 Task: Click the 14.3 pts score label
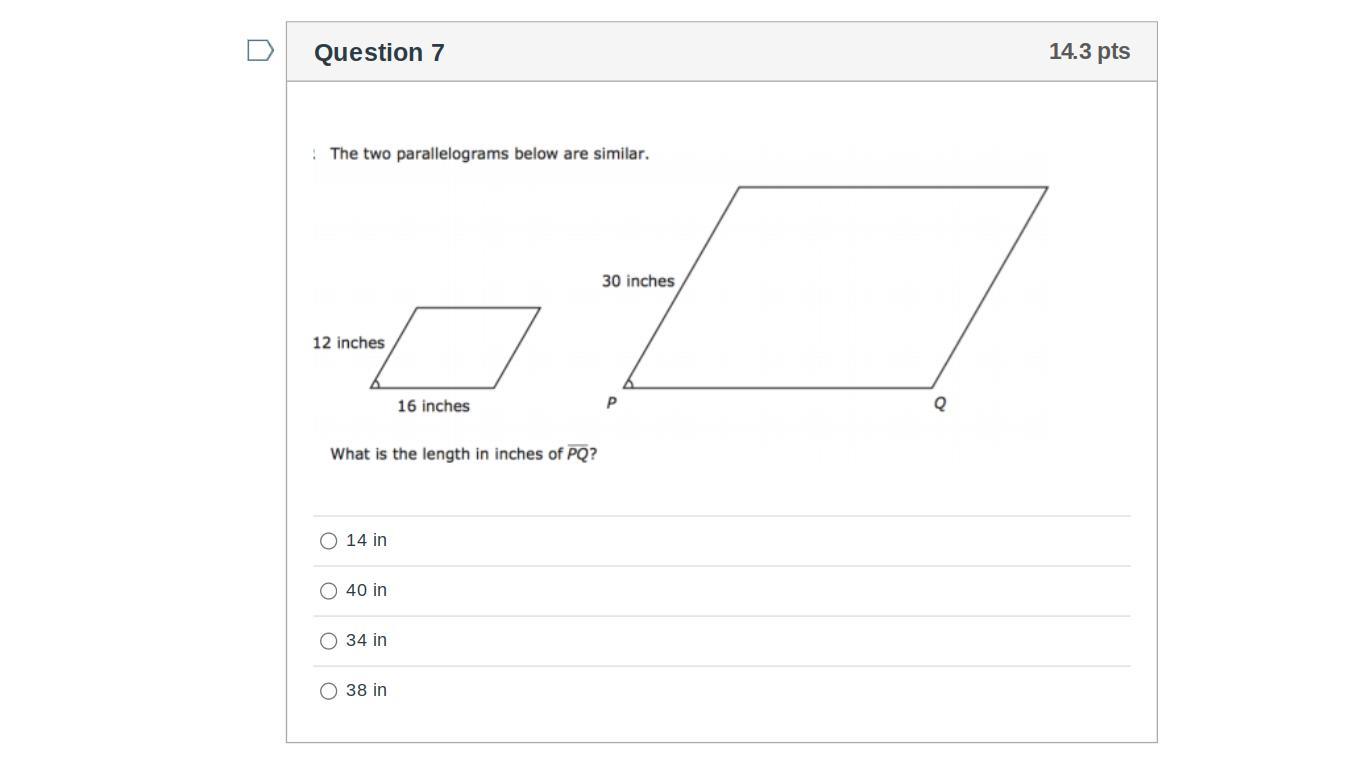(1089, 52)
